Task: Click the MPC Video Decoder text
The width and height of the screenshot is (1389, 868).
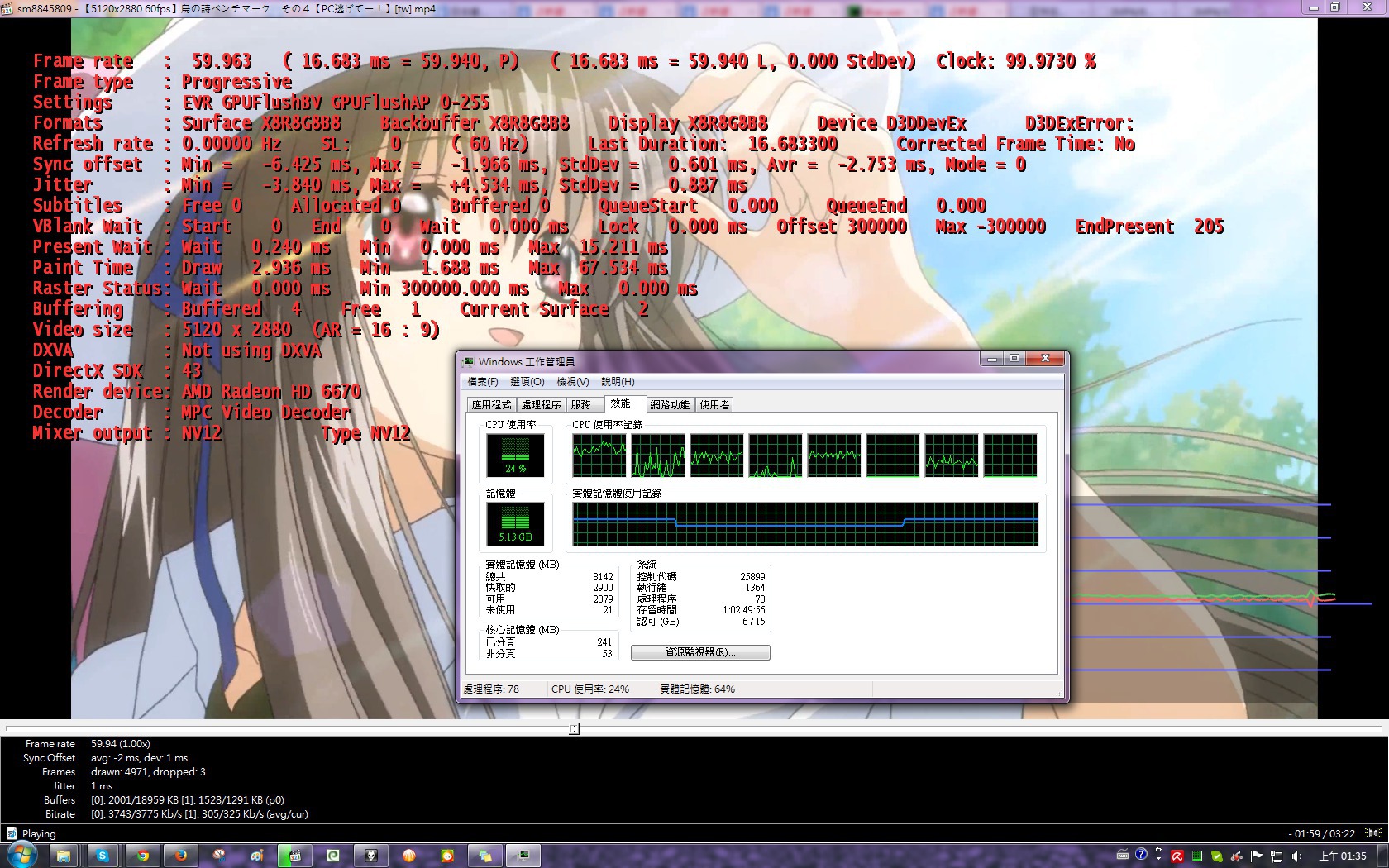Action: point(266,413)
